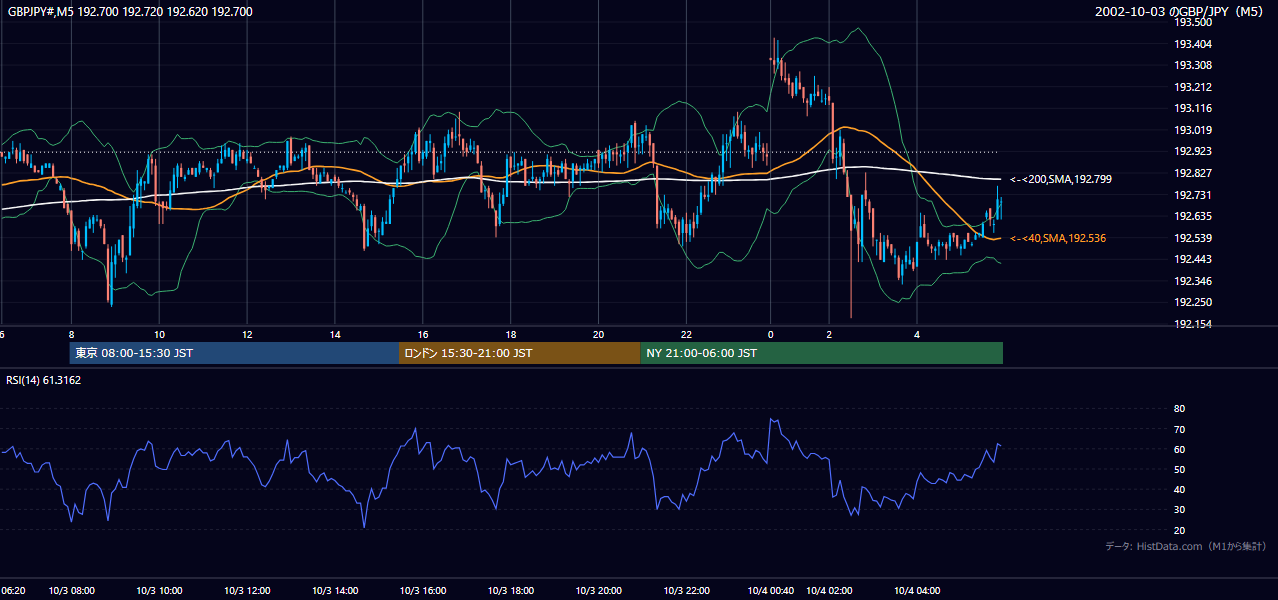Click hour label 16 under the price chart
The height and width of the screenshot is (600, 1278).
pos(423,334)
